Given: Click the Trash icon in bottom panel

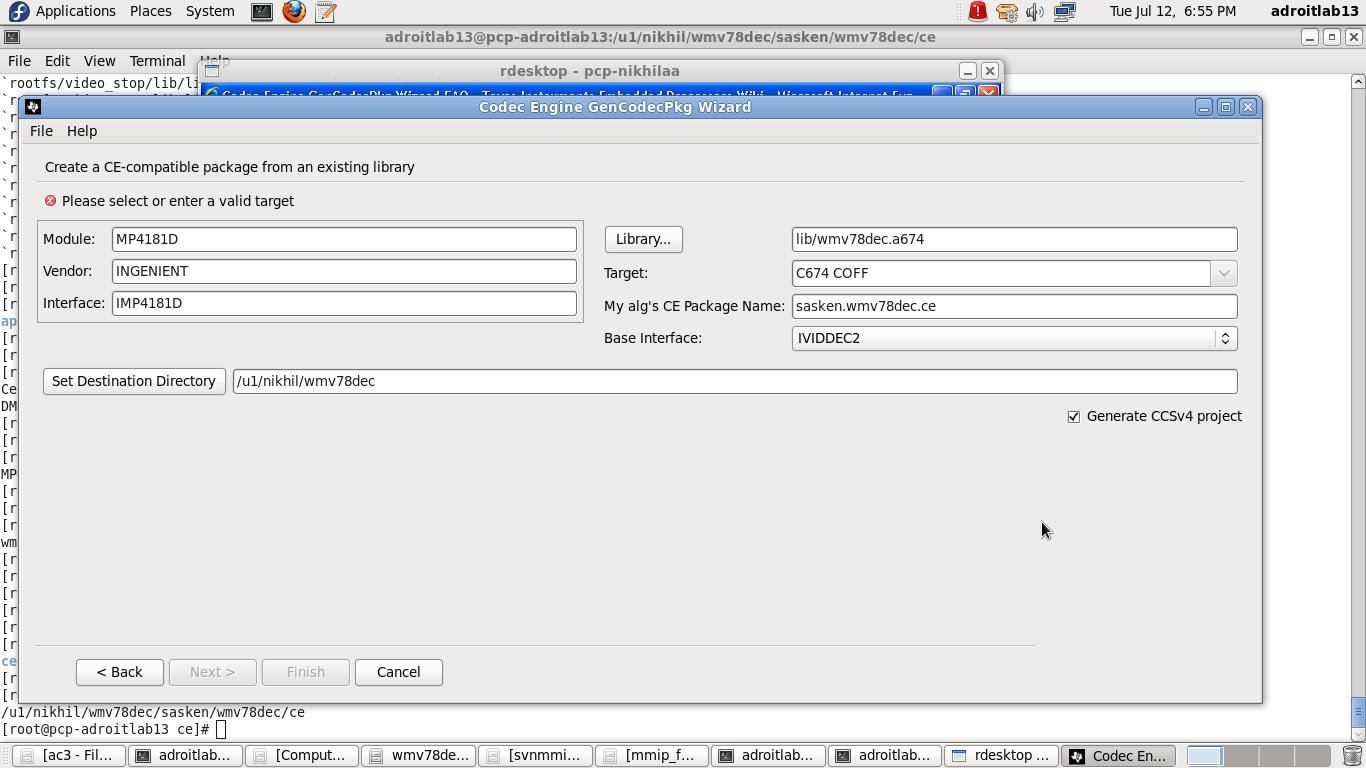Looking at the screenshot, I should 1352,756.
